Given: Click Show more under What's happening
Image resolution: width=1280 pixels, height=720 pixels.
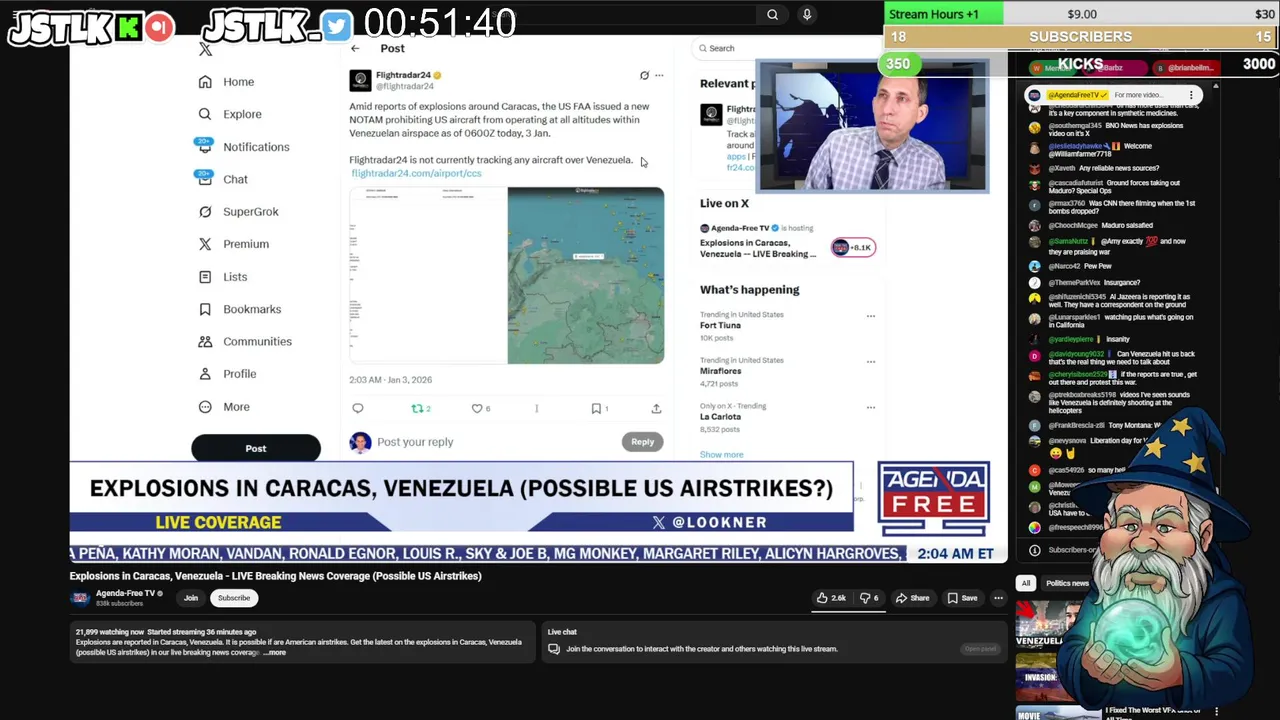Looking at the screenshot, I should pos(721,455).
